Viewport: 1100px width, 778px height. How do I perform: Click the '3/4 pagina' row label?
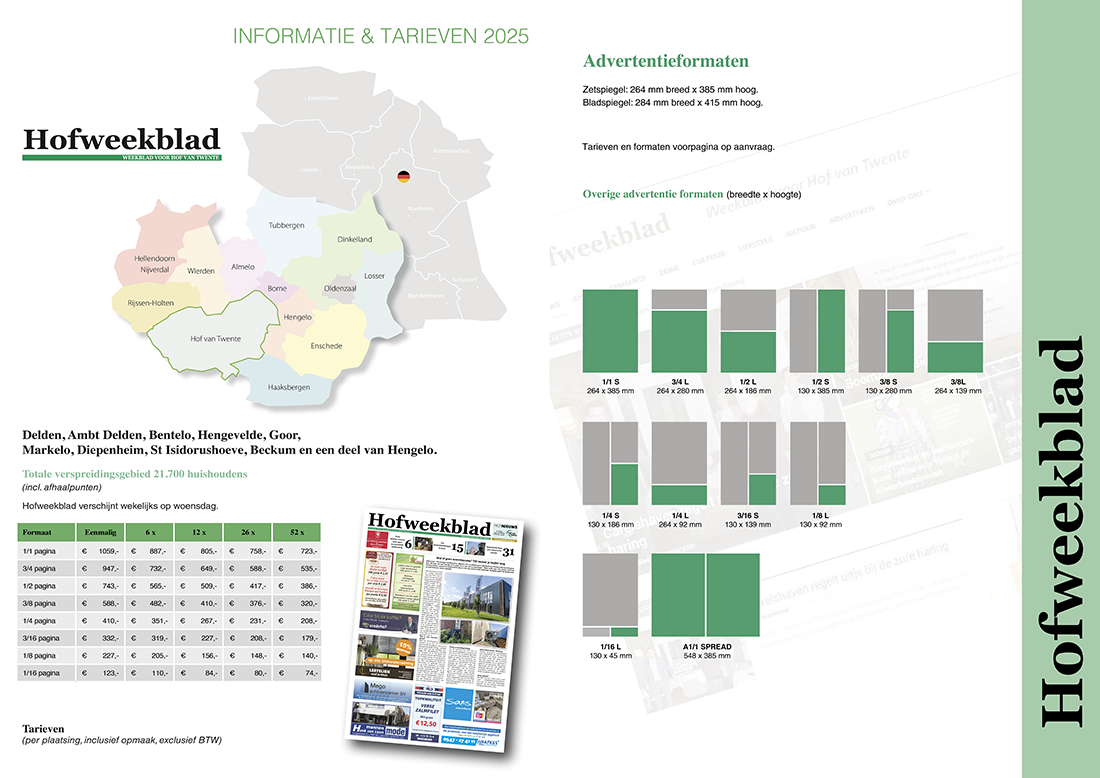click(x=39, y=569)
